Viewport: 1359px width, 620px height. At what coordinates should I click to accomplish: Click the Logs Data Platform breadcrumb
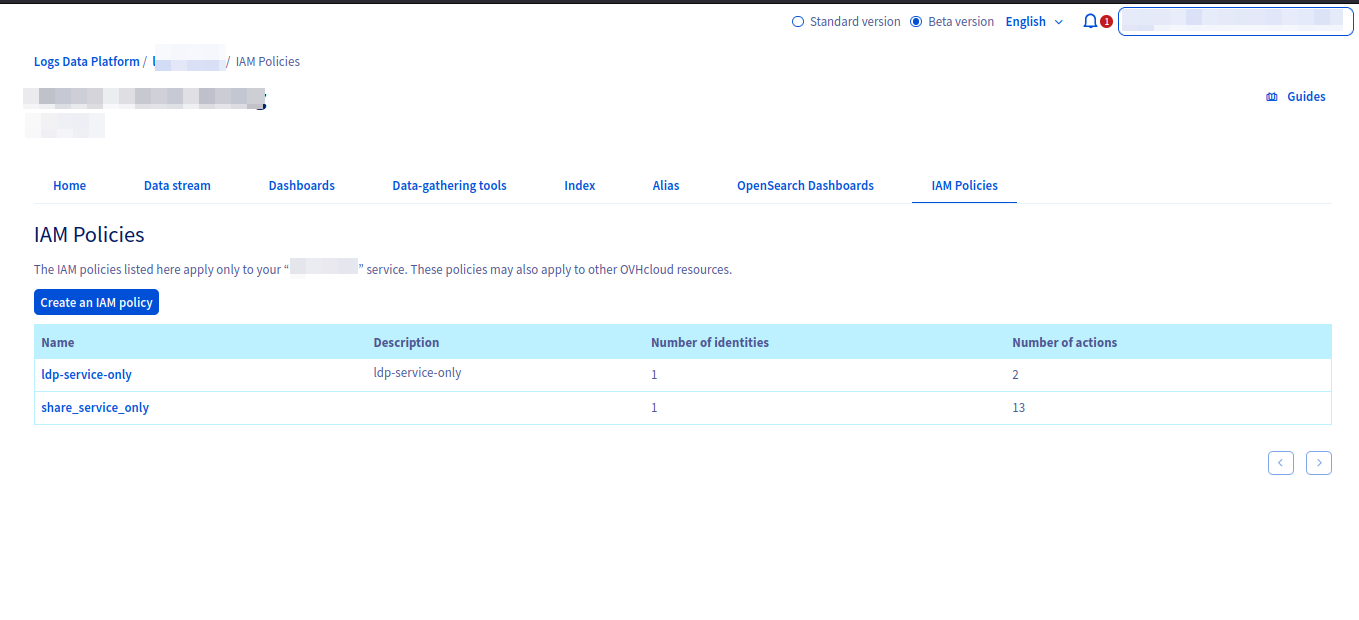click(x=87, y=62)
